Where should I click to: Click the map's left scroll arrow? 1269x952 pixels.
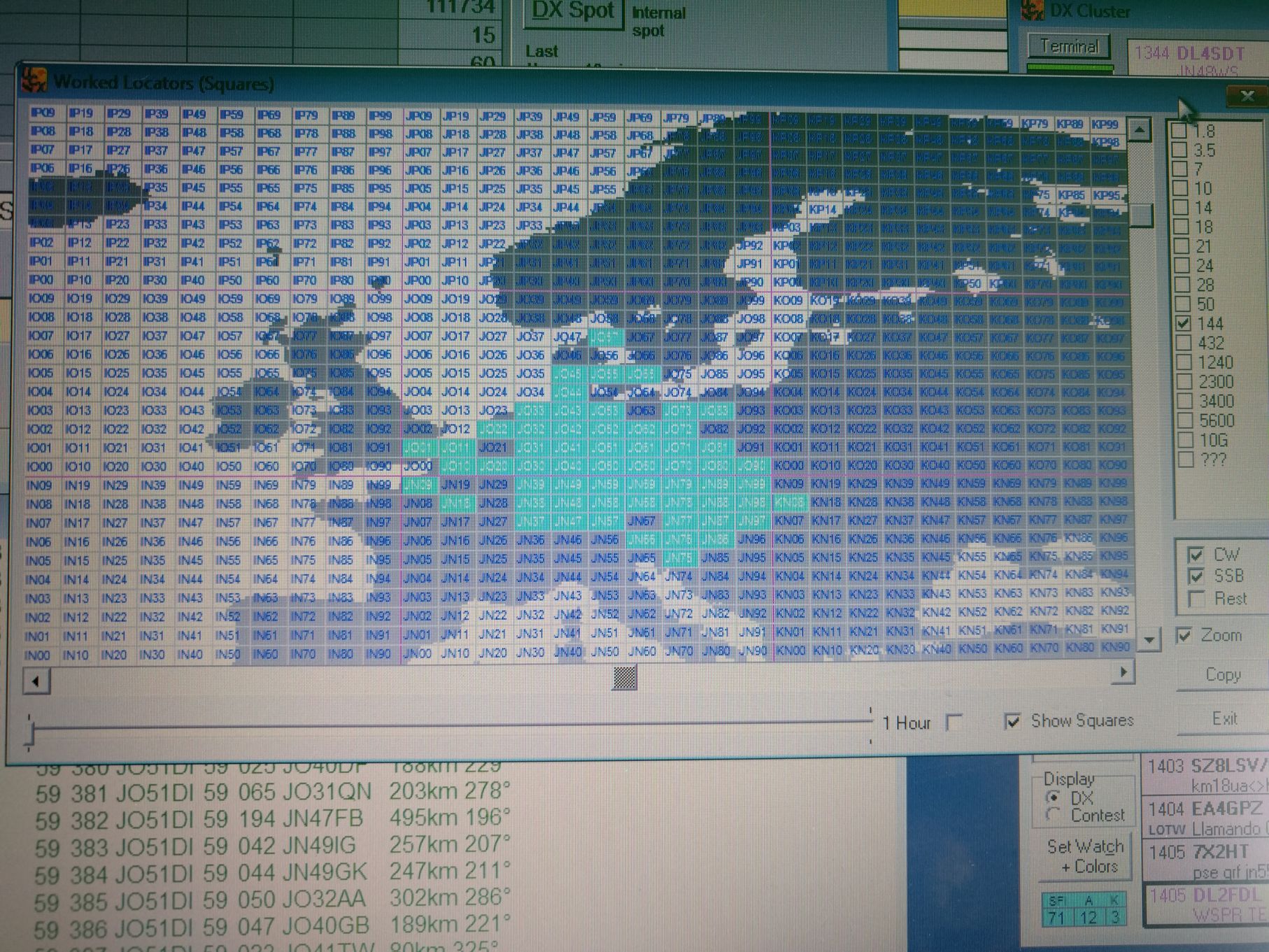(x=36, y=680)
